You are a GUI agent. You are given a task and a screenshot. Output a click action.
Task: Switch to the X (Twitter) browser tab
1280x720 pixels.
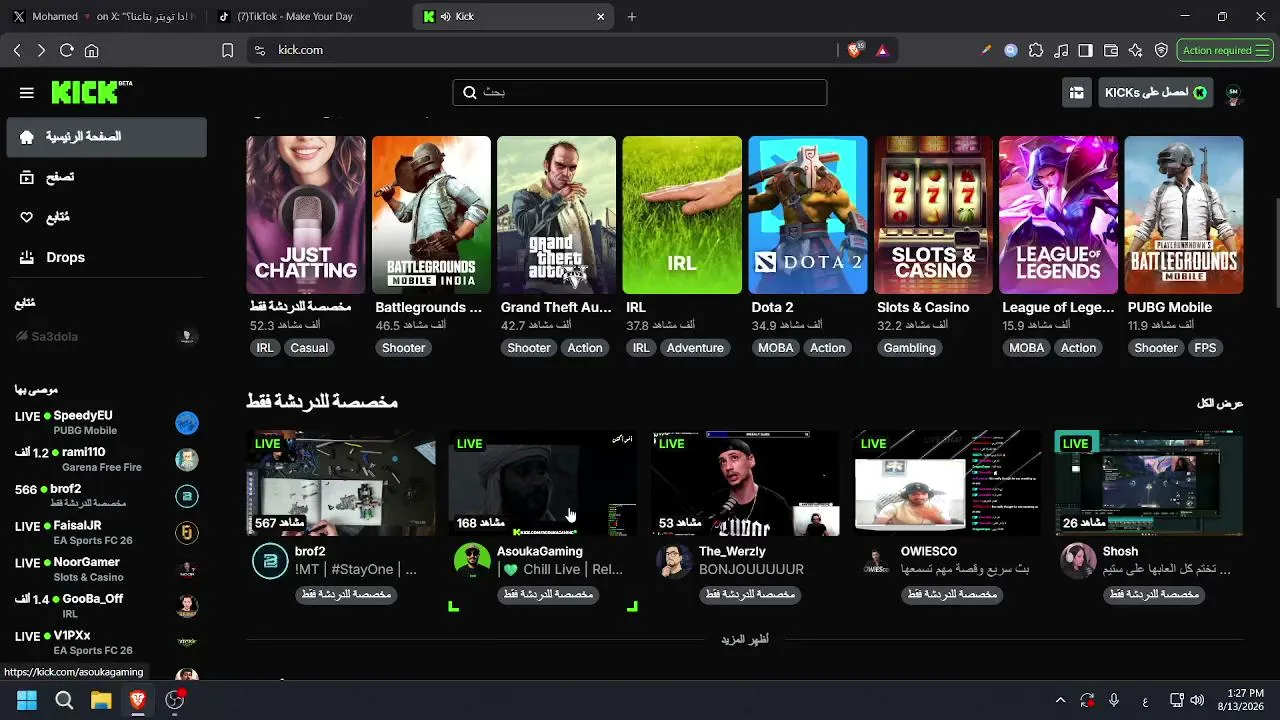[x=102, y=17]
